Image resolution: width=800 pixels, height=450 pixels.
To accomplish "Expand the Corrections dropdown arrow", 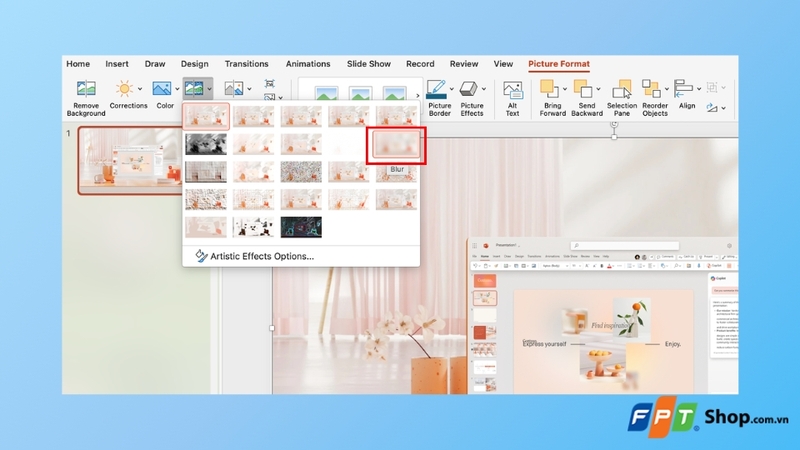I will pyautogui.click(x=140, y=89).
